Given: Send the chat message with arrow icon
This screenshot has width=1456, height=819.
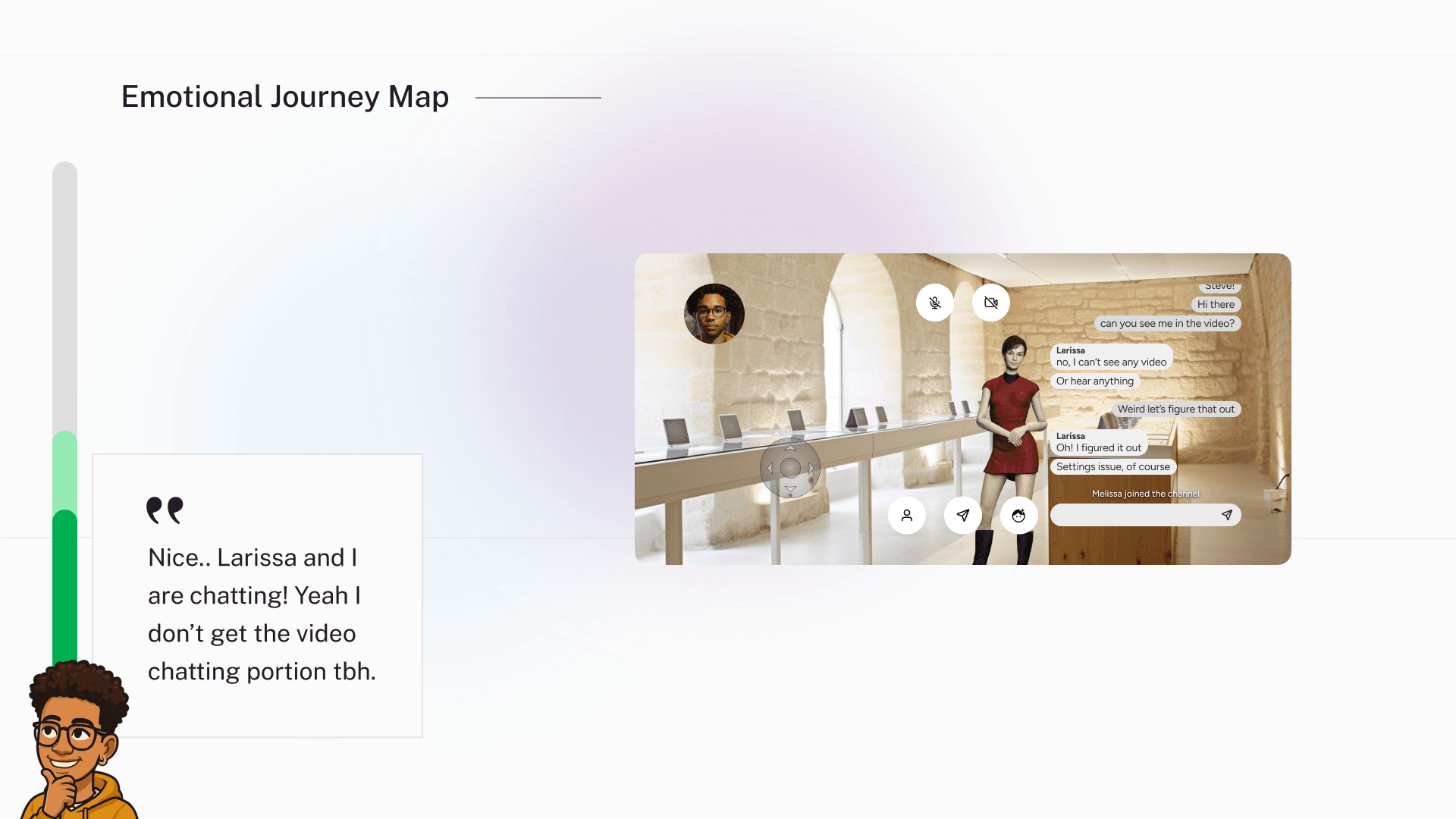Looking at the screenshot, I should pos(1226,515).
